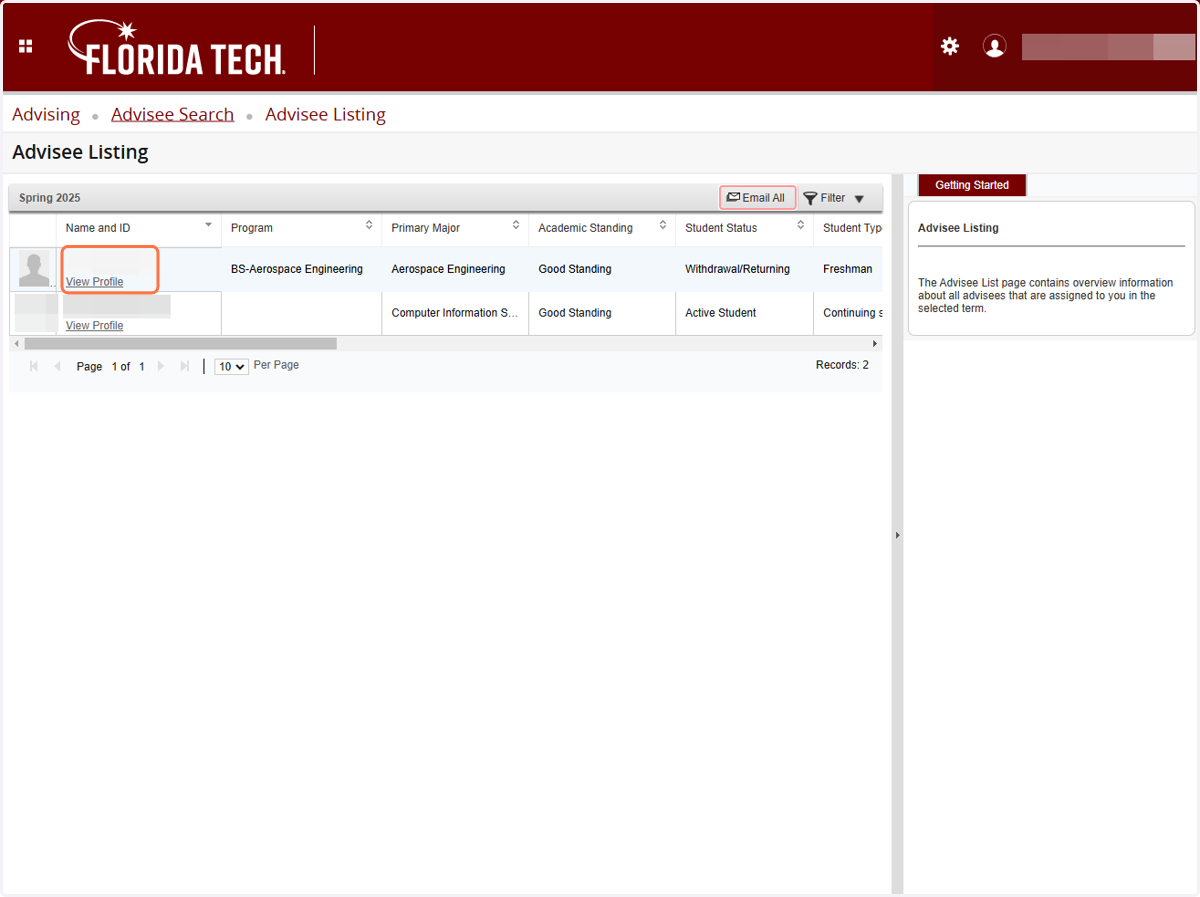This screenshot has height=897, width=1200.
Task: Click the Email All button
Action: [x=757, y=198]
